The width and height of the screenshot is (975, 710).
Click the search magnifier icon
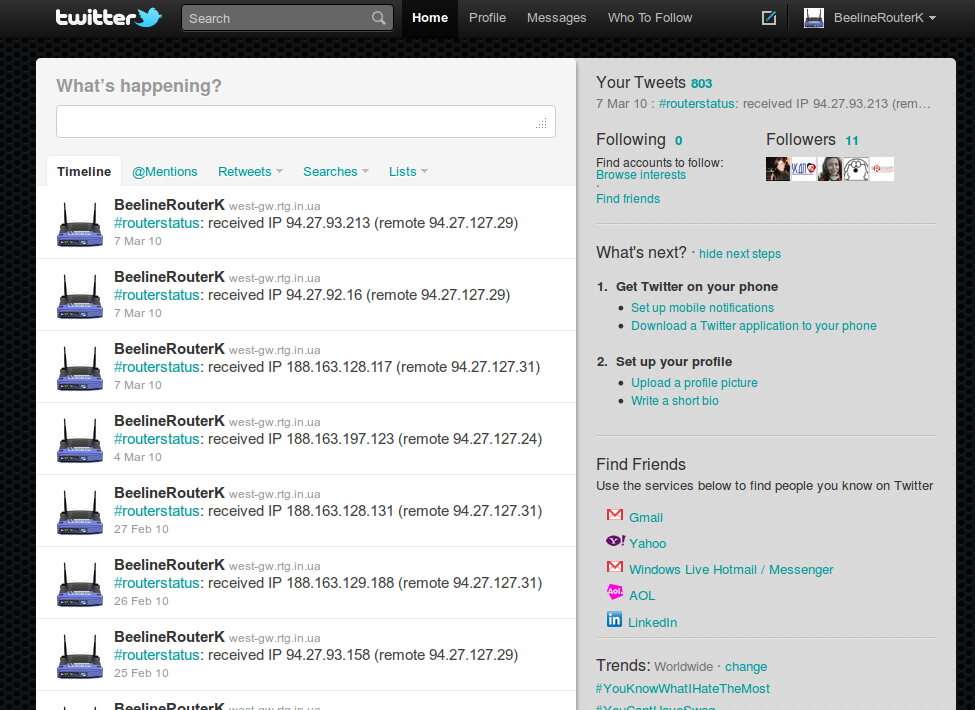(378, 18)
